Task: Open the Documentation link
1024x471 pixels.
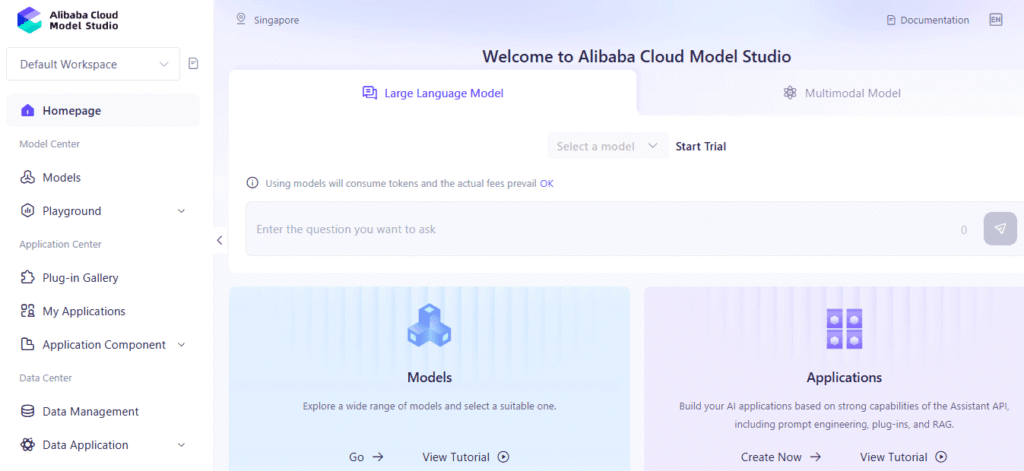Action: (928, 20)
